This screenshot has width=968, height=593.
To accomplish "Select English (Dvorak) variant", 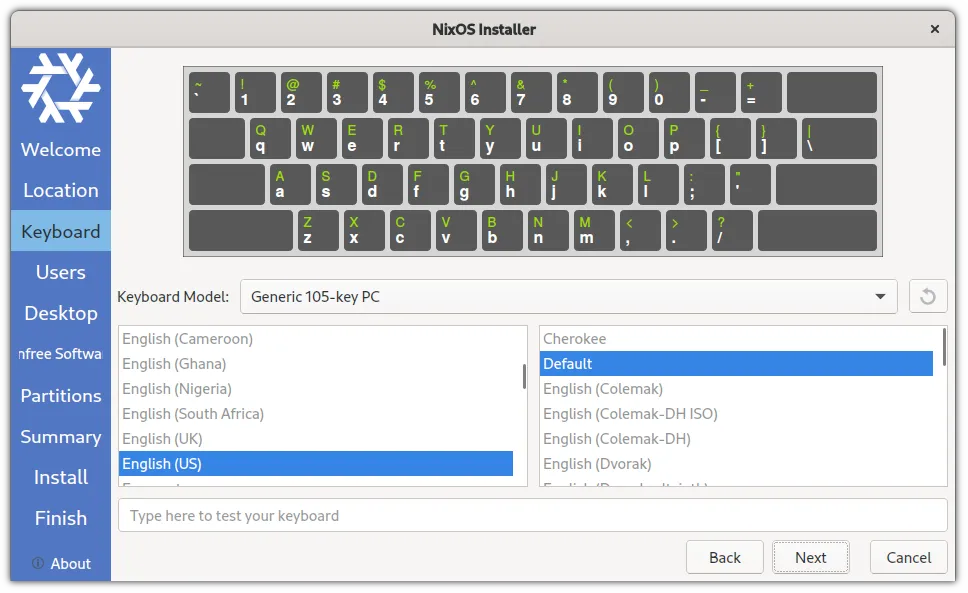I will 597,464.
